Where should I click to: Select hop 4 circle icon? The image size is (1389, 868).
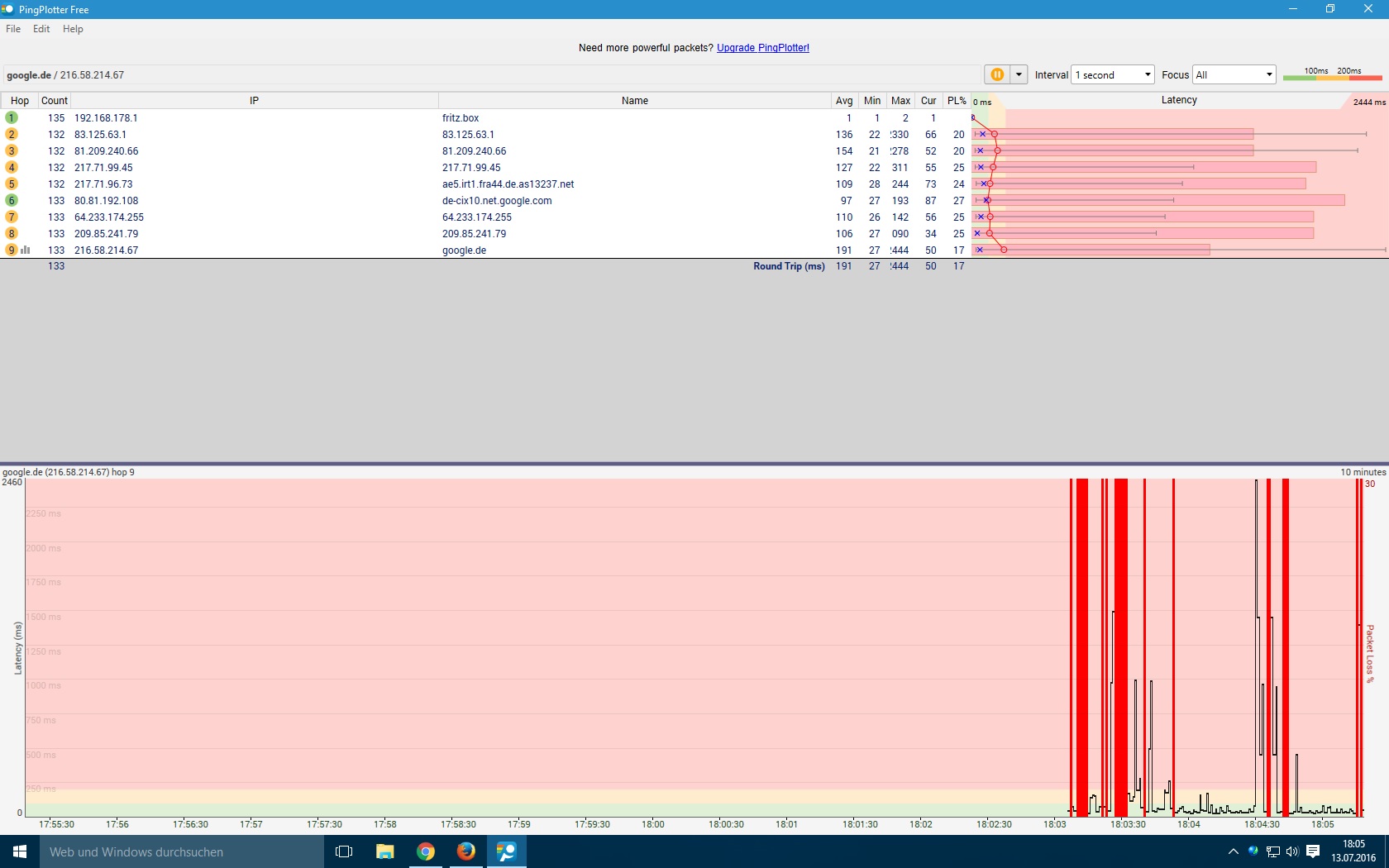point(12,167)
